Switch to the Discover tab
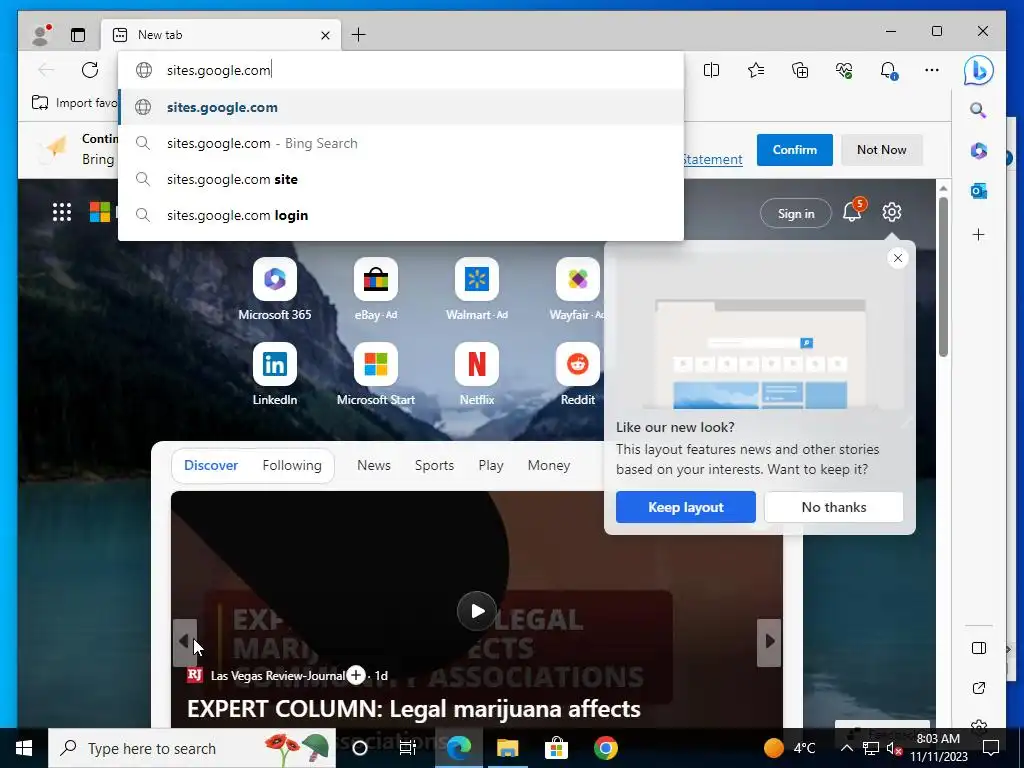The image size is (1024, 768). [x=211, y=465]
